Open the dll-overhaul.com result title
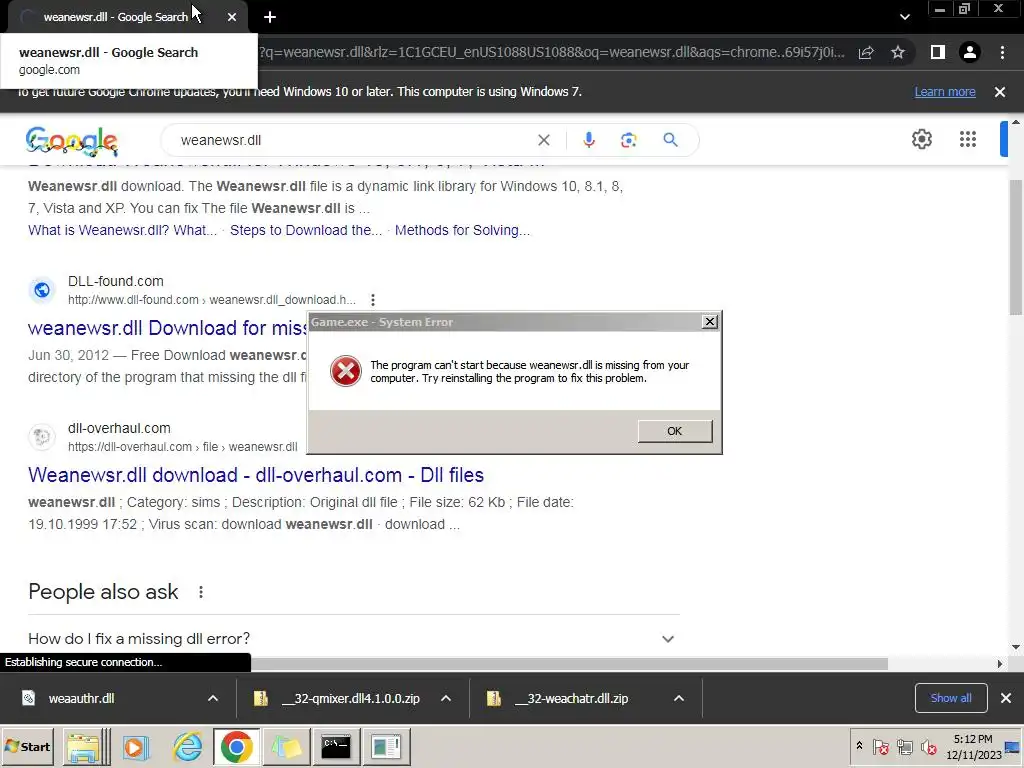This screenshot has width=1024, height=768. click(256, 475)
